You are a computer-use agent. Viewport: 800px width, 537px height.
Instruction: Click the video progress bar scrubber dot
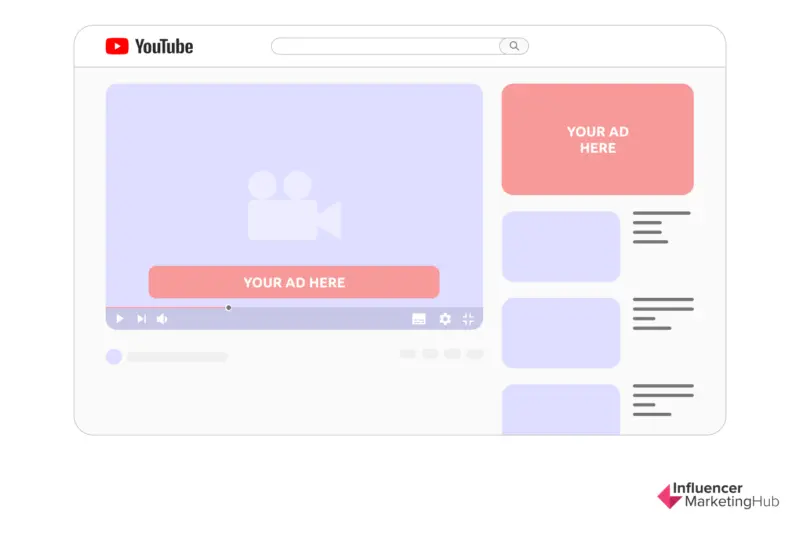pyautogui.click(x=229, y=307)
